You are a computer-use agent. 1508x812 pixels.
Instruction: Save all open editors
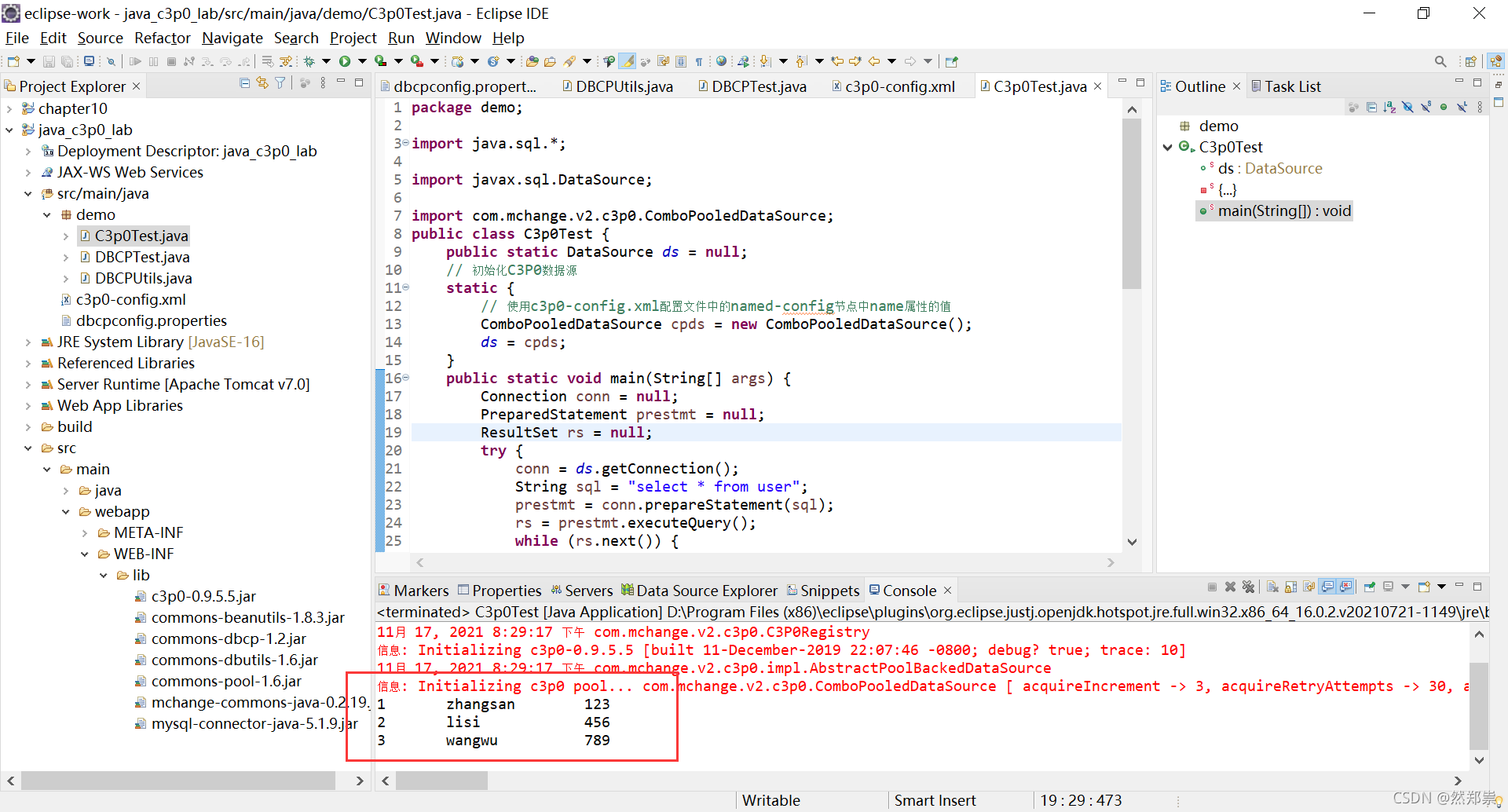[68, 62]
